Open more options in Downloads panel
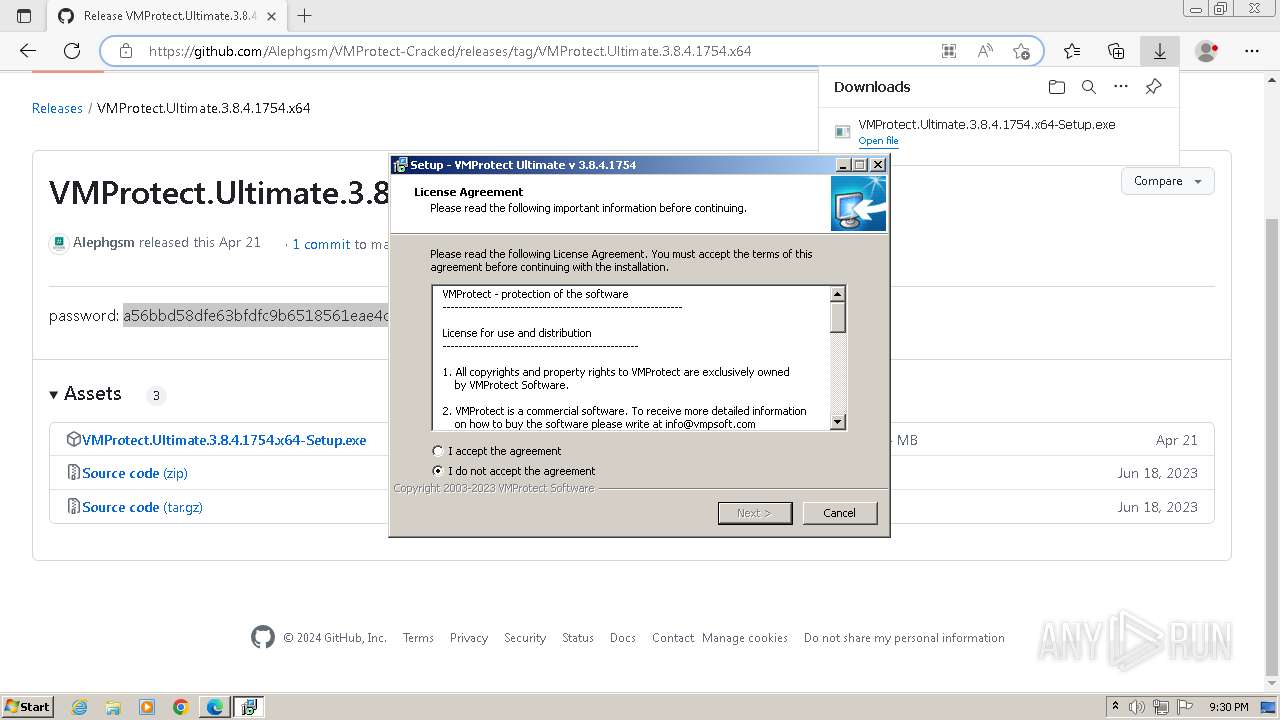The width and height of the screenshot is (1280, 720). [1121, 87]
